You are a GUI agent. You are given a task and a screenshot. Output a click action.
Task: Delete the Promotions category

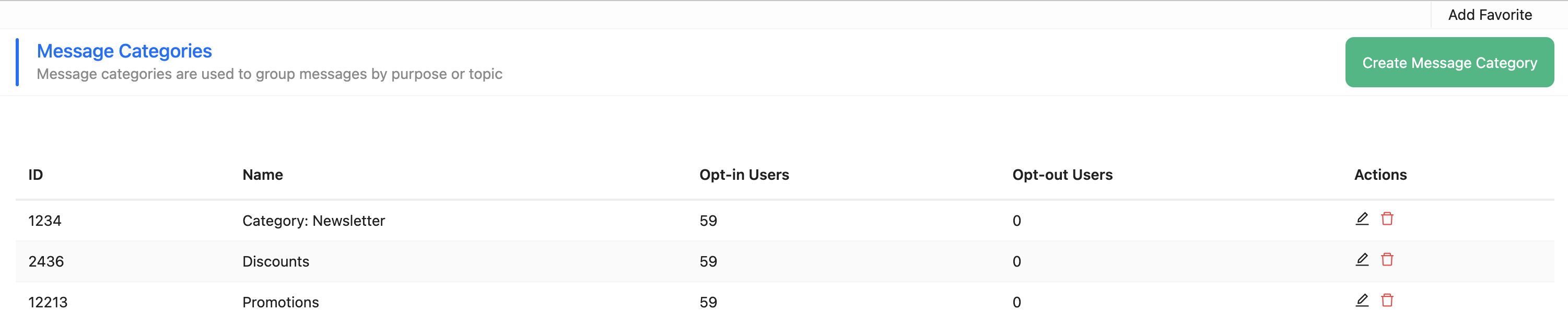coord(1387,301)
